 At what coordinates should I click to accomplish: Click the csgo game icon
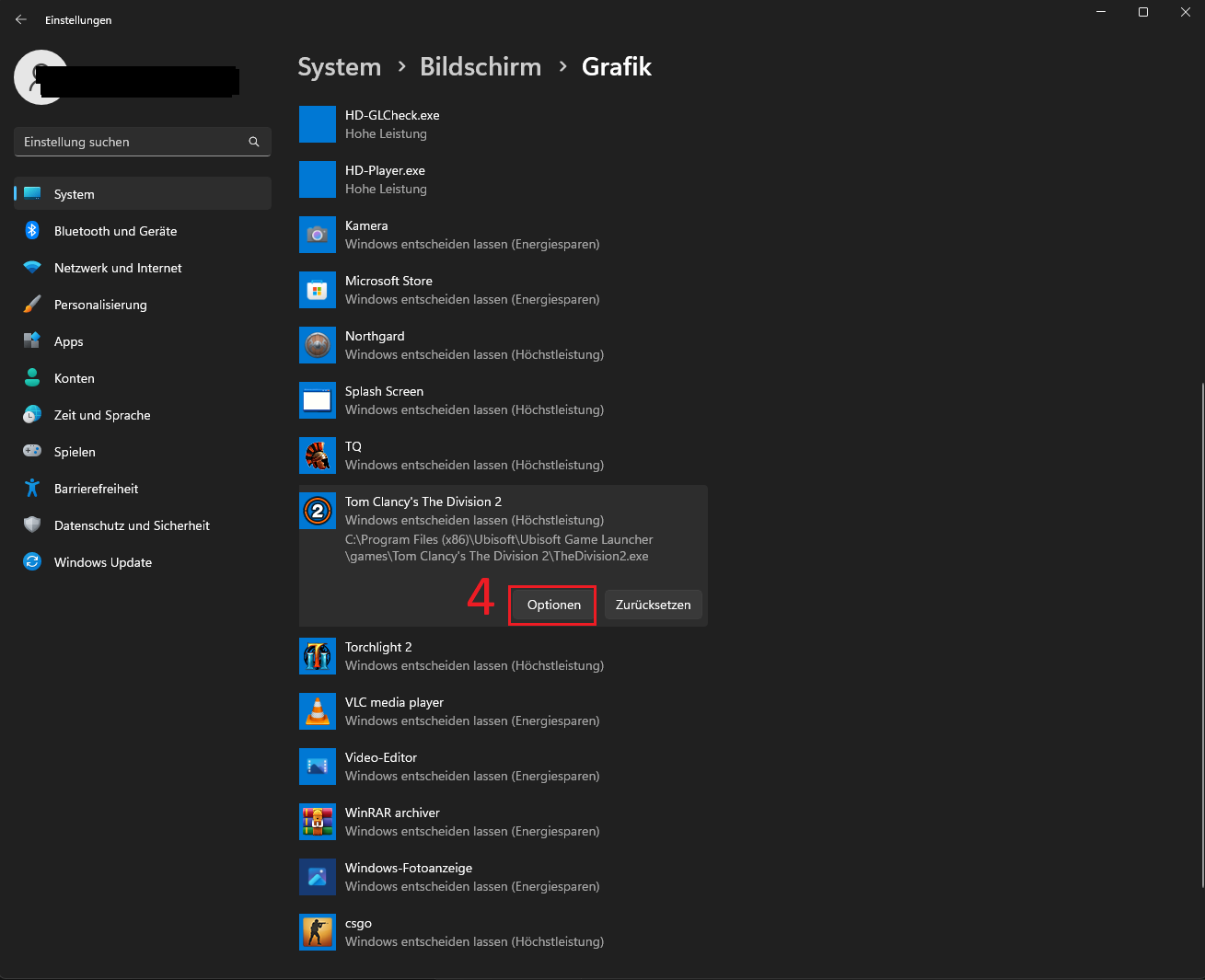coord(318,932)
